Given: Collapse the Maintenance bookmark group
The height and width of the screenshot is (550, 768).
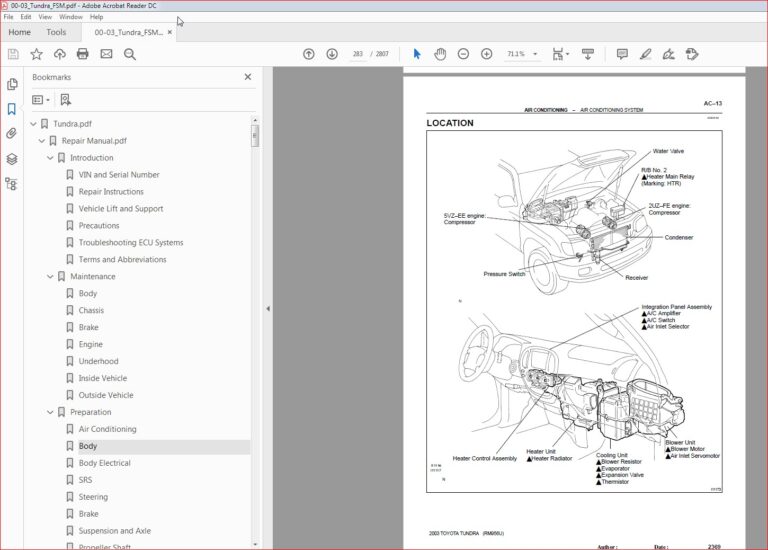Looking at the screenshot, I should [x=51, y=277].
